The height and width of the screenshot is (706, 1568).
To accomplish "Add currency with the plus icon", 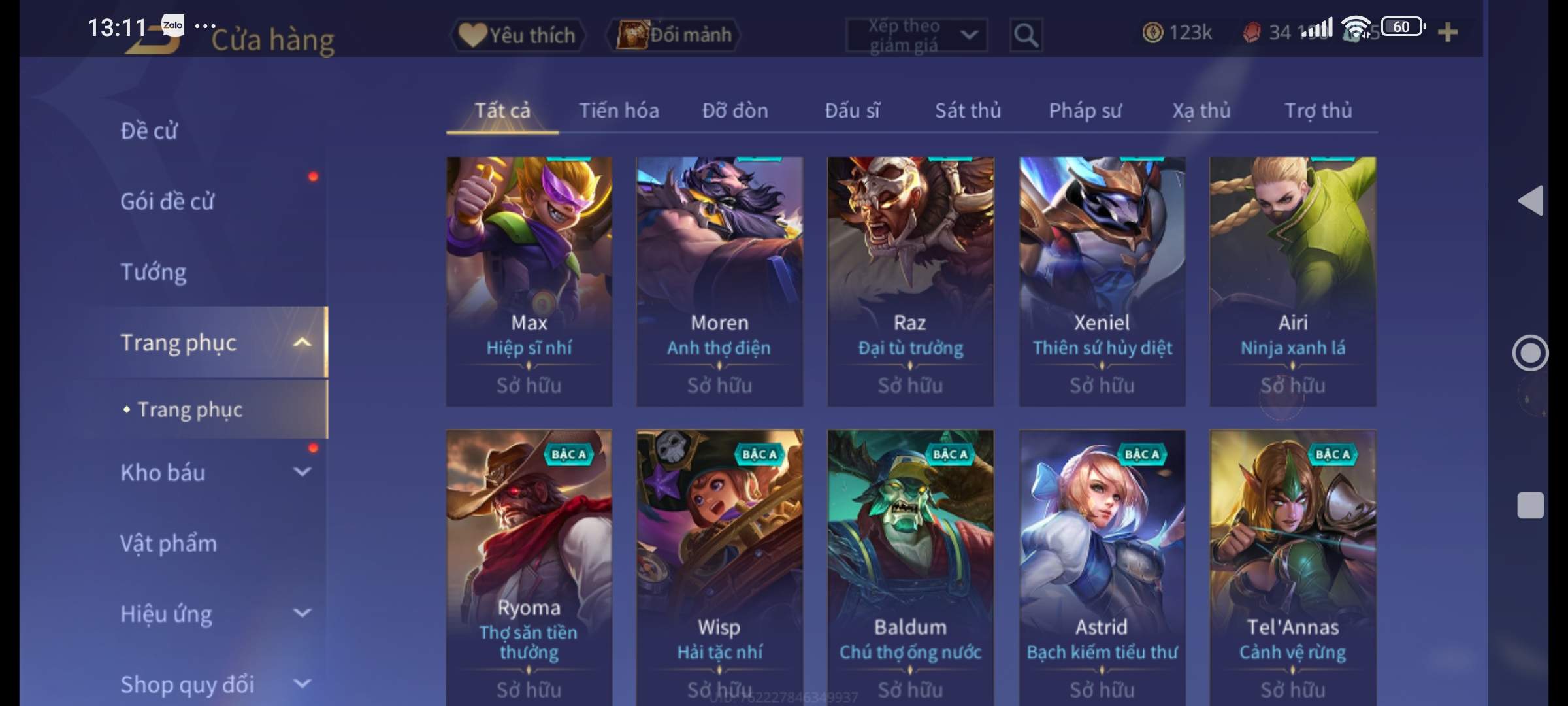I will pyautogui.click(x=1448, y=32).
